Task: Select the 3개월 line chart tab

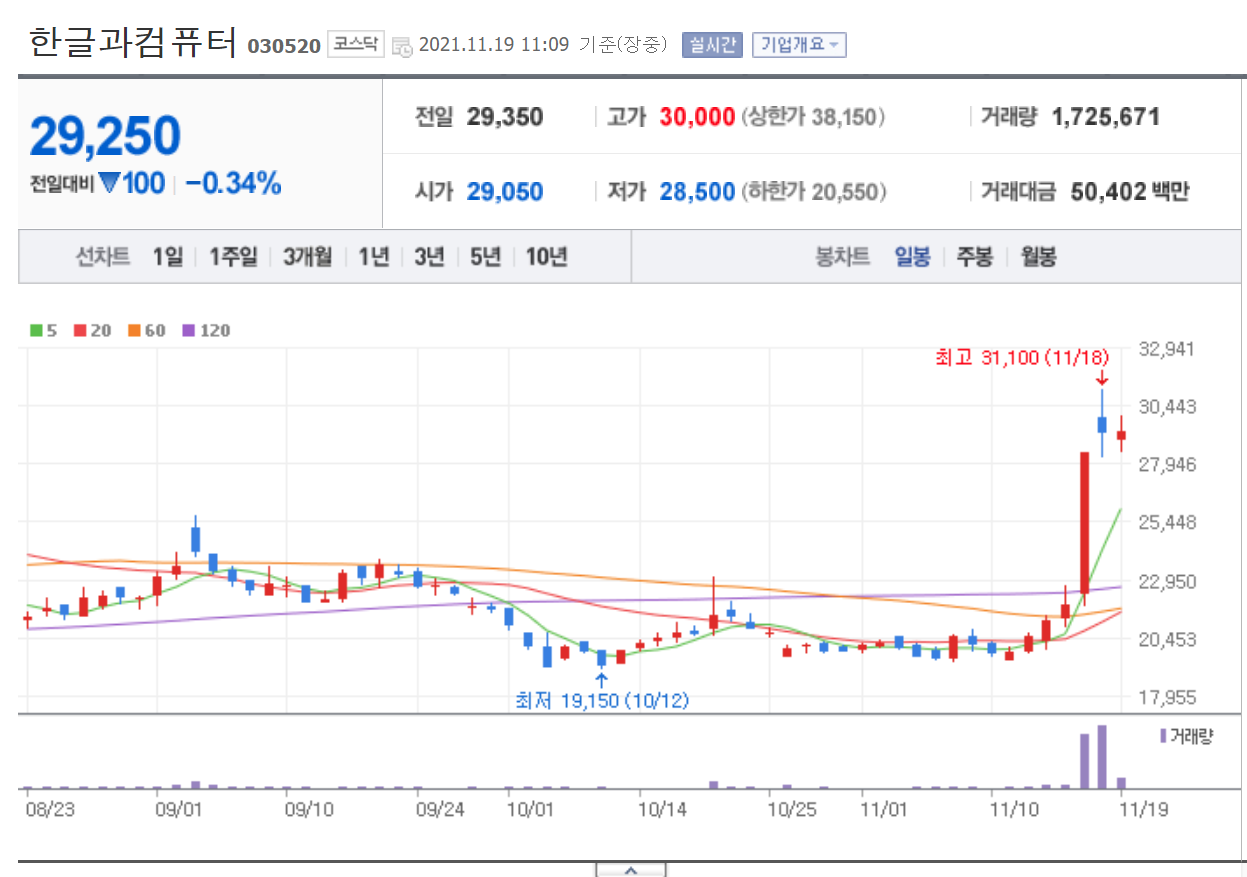Action: pyautogui.click(x=307, y=257)
